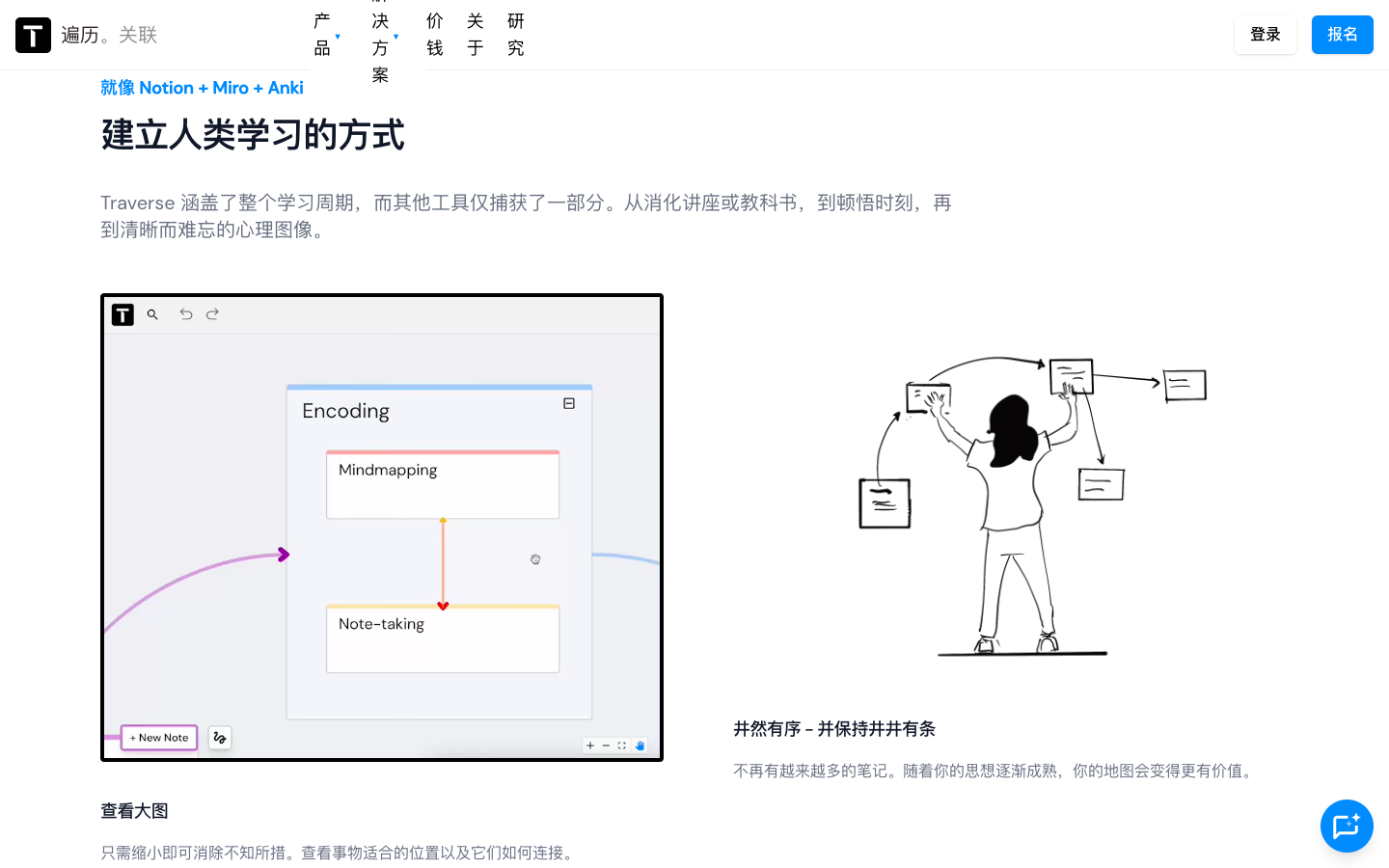
Task: Open the 价钱 menu item
Action: tap(435, 35)
